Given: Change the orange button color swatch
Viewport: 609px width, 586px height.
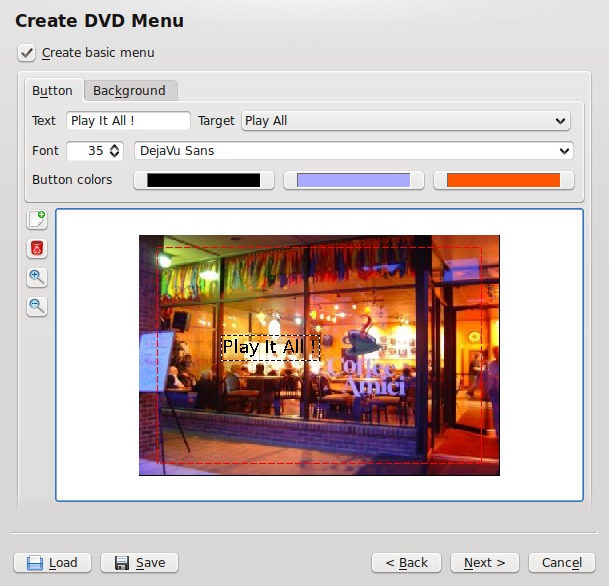Looking at the screenshot, I should pos(503,180).
